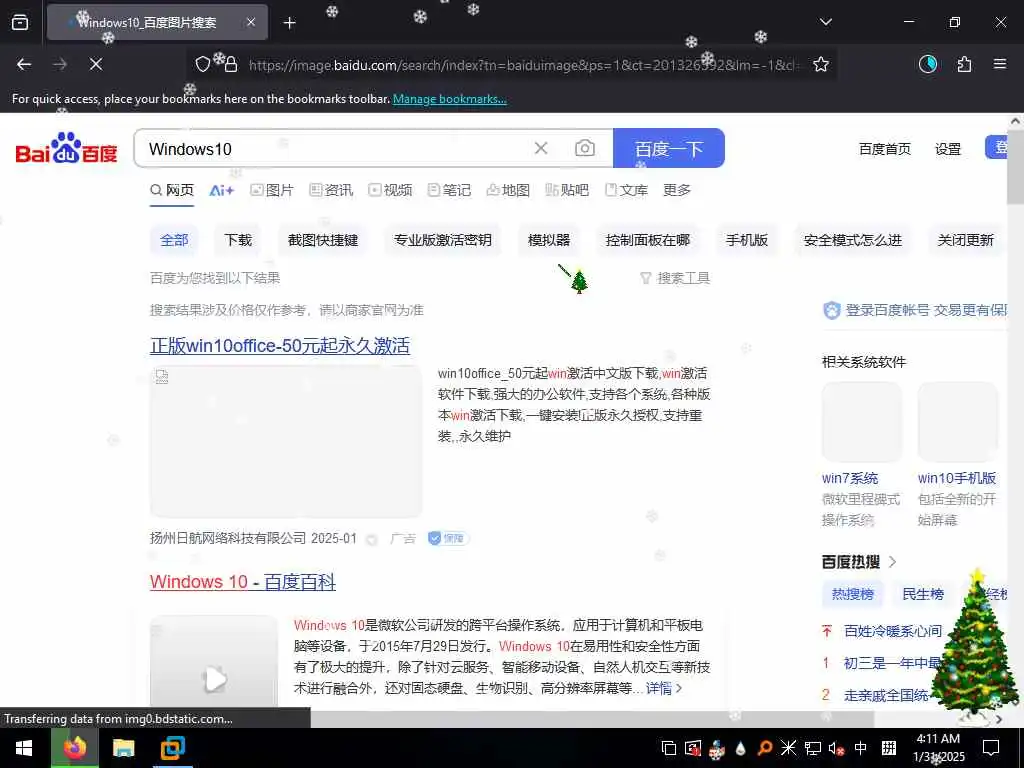Open a new browser tab
The image size is (1024, 768).
289,23
